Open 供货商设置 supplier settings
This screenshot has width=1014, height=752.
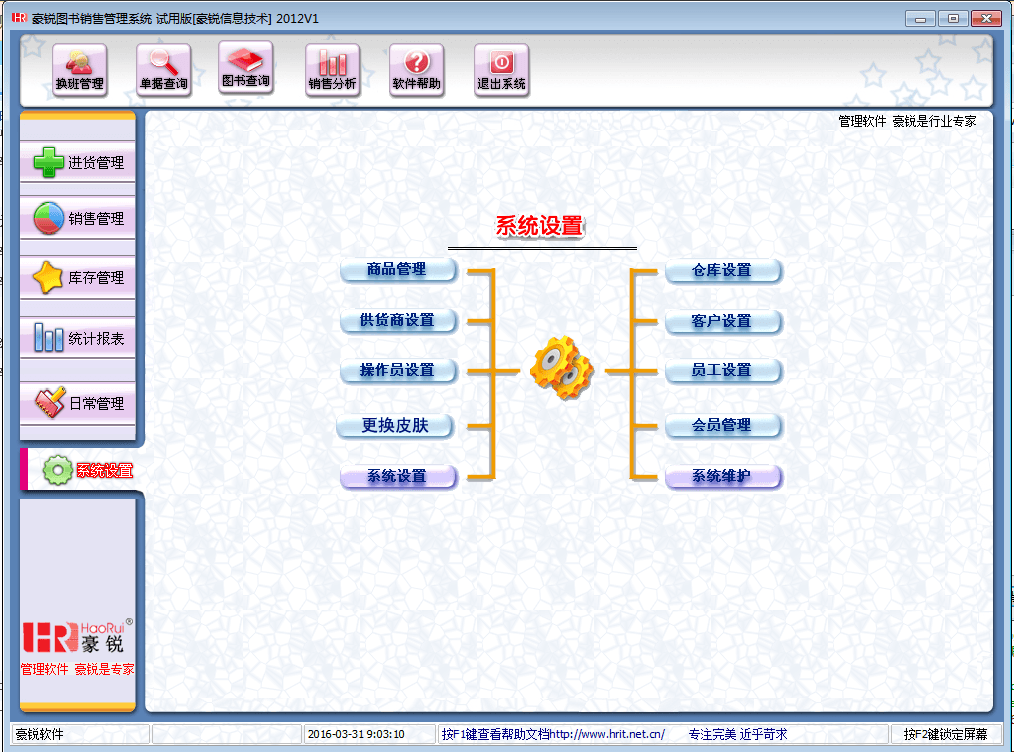point(397,321)
